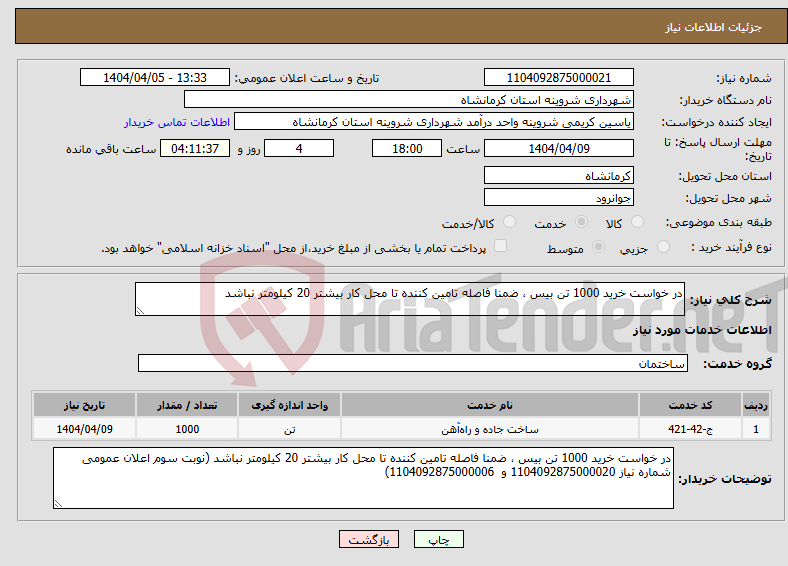Image resolution: width=788 pixels, height=566 pixels.
Task: Toggle the اسناد خزانه اسلامی payment checkbox
Action: coord(501,245)
